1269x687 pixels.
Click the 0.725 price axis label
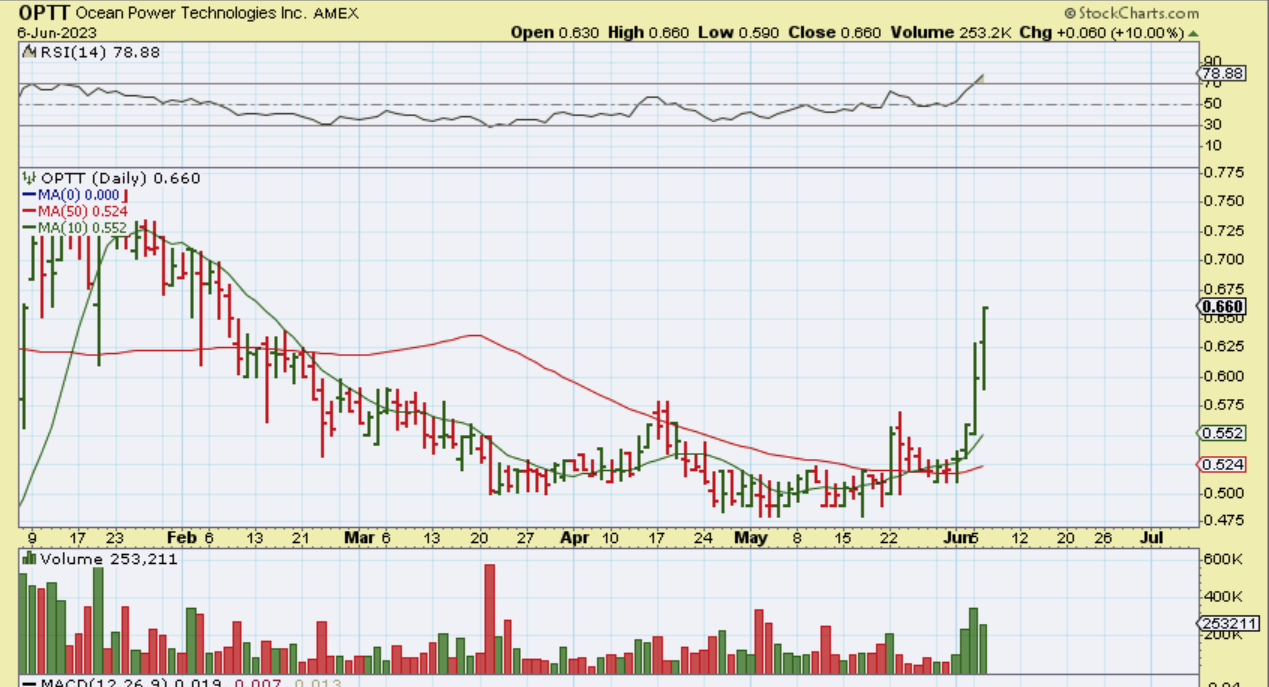pyautogui.click(x=1225, y=230)
